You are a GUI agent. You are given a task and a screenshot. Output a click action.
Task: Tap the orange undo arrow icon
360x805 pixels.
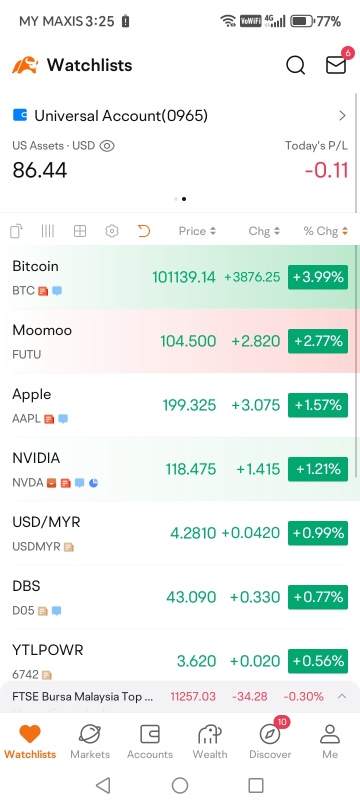point(144,232)
